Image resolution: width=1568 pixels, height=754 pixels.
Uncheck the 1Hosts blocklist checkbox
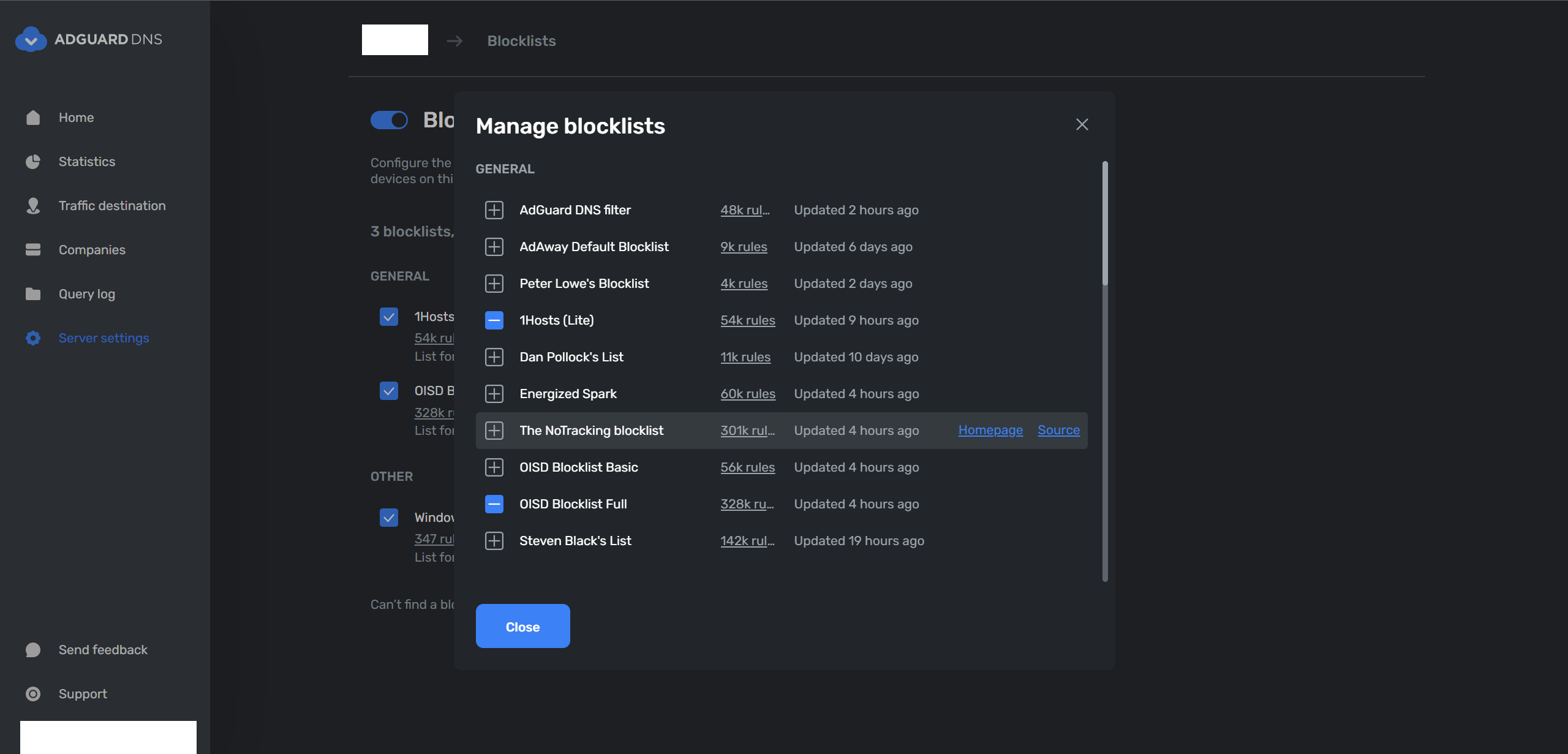coord(389,317)
